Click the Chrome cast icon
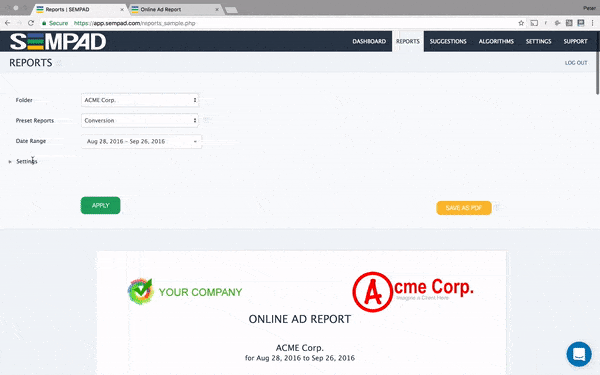The image size is (600, 375). point(534,23)
